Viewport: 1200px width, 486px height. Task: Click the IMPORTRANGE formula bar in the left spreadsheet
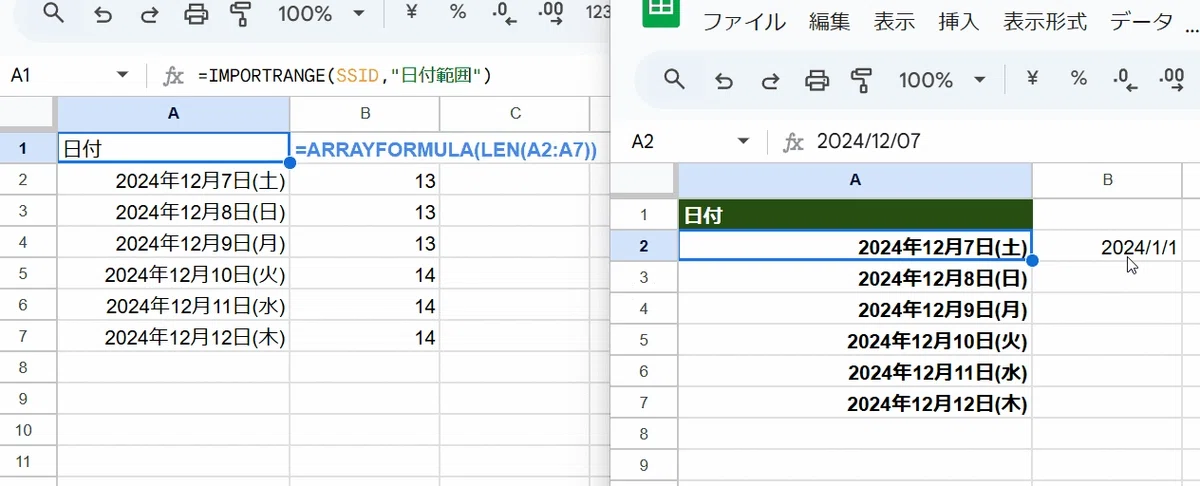pos(400,75)
